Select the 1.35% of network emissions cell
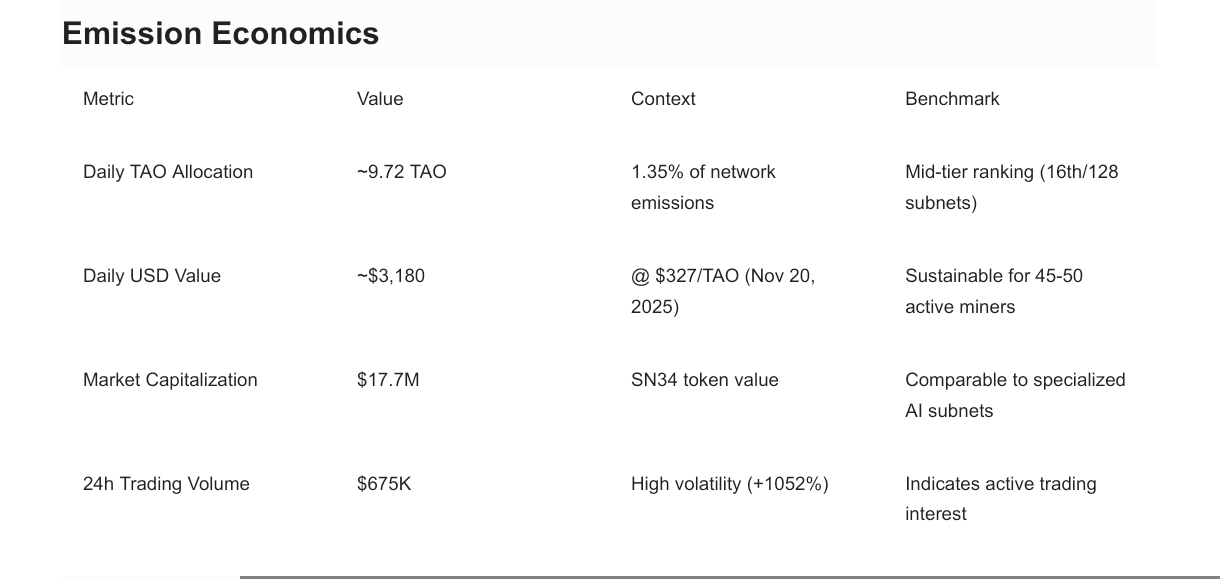 (x=703, y=187)
